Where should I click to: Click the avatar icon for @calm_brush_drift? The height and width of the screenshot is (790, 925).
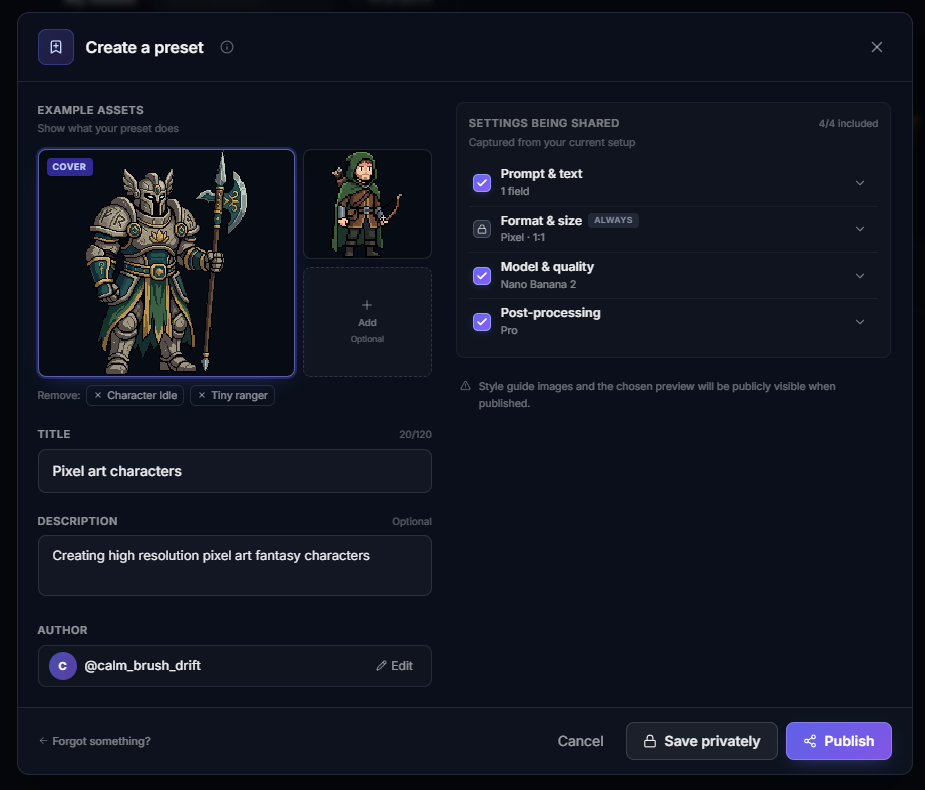coord(62,665)
